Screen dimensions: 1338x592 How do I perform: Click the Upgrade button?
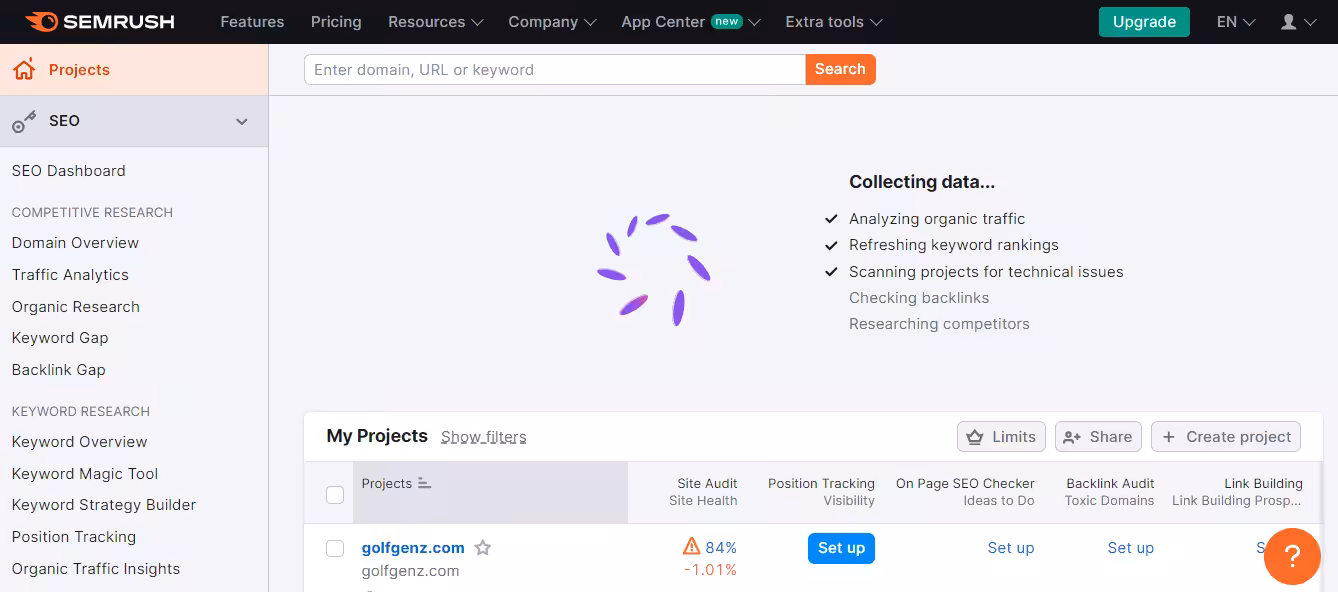1144,22
